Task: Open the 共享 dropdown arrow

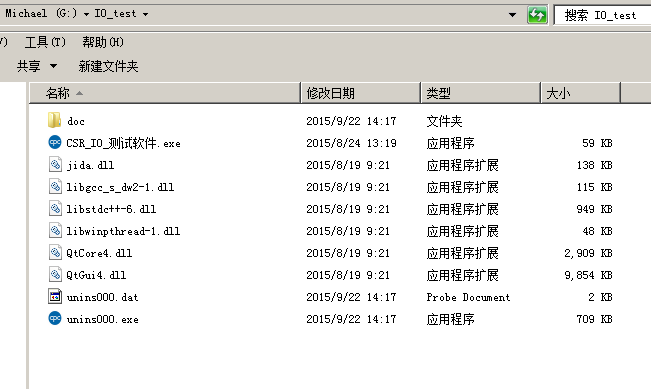Action: pyautogui.click(x=54, y=66)
